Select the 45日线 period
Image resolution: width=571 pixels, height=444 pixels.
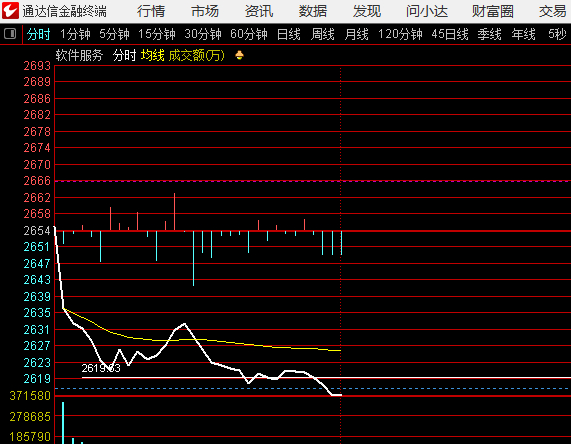click(450, 34)
